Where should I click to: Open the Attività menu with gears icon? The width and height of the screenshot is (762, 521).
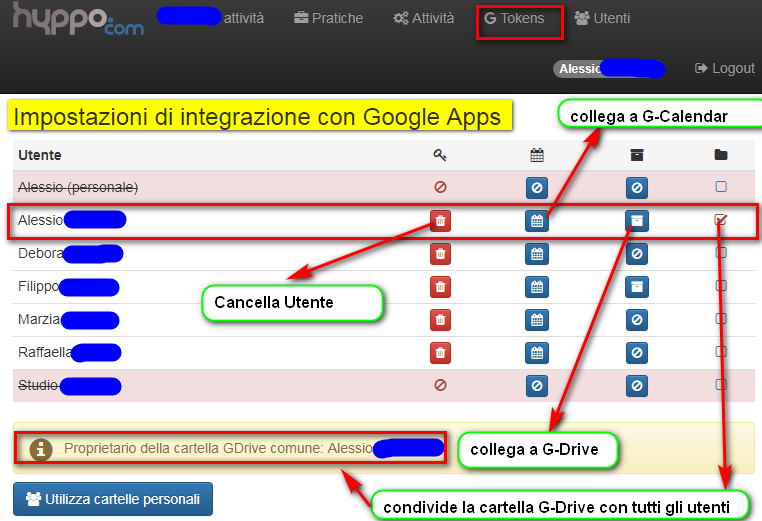424,18
